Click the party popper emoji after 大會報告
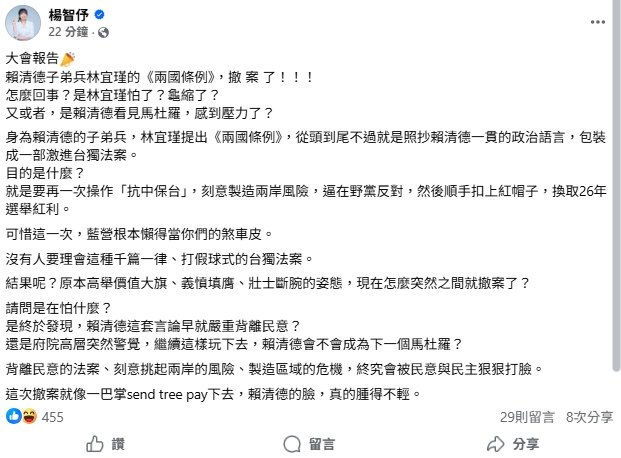The image size is (621, 458). tap(68, 60)
